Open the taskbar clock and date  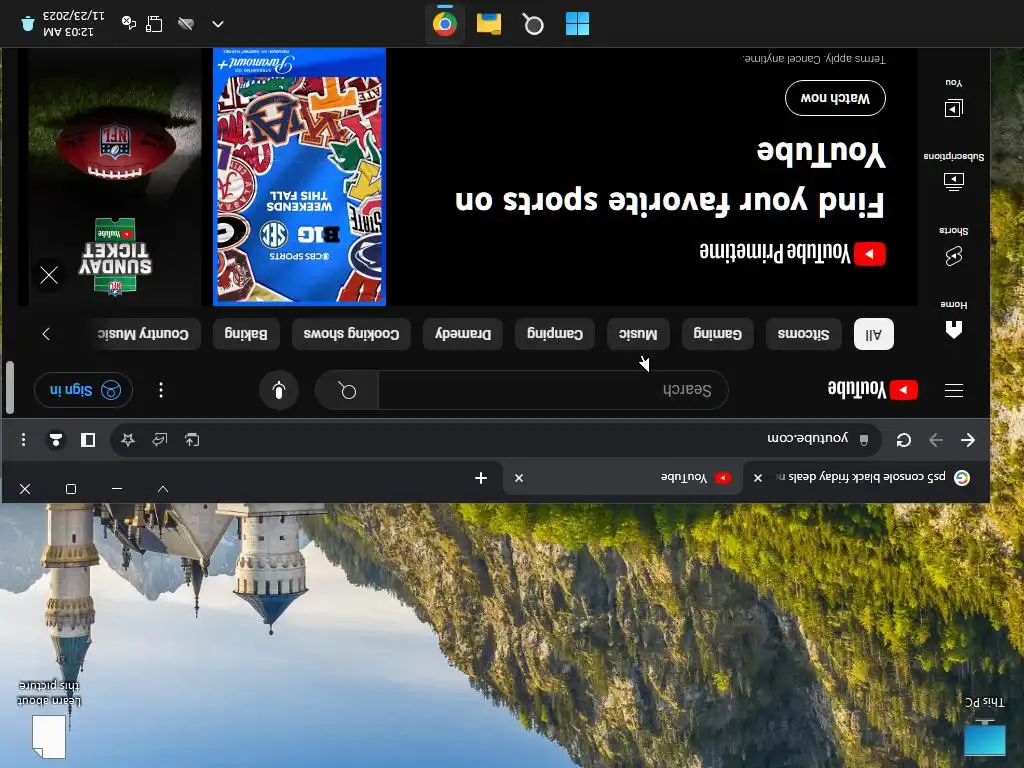click(x=73, y=24)
